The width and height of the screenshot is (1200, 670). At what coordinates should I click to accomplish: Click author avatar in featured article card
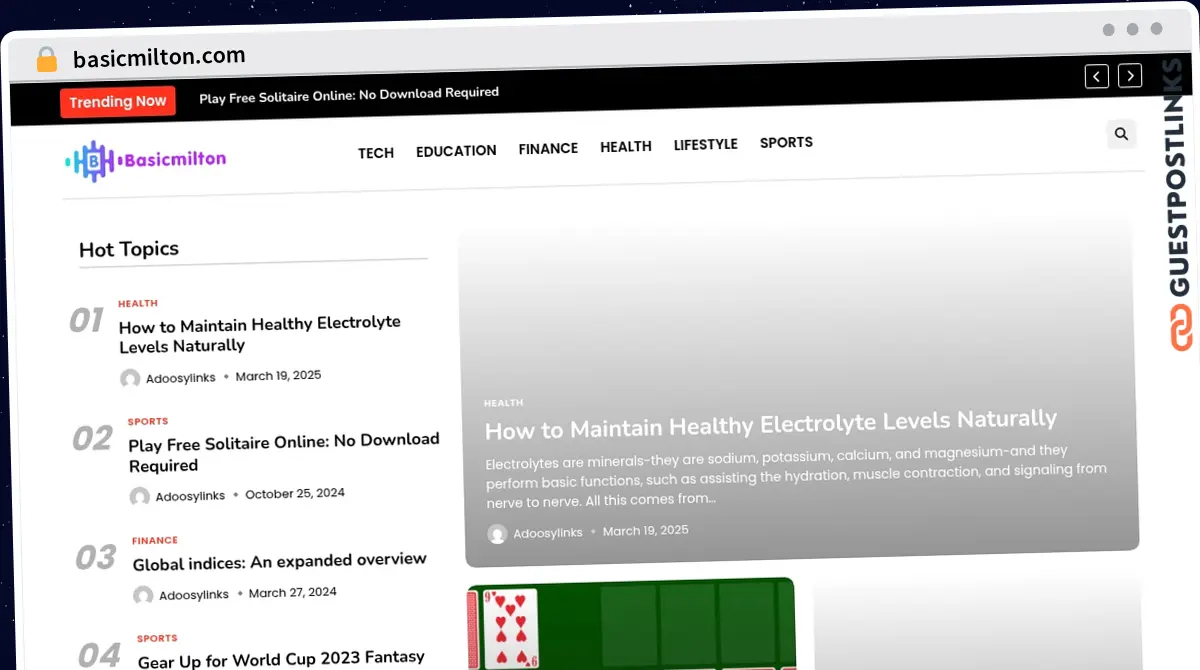click(x=497, y=534)
